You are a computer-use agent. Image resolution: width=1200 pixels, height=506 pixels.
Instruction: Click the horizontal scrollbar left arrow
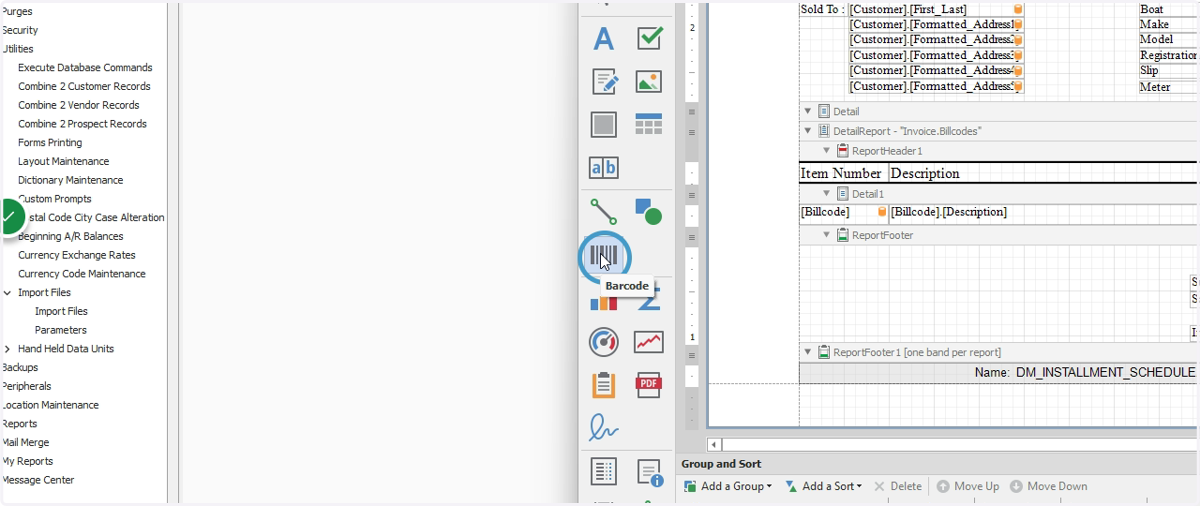pos(714,444)
